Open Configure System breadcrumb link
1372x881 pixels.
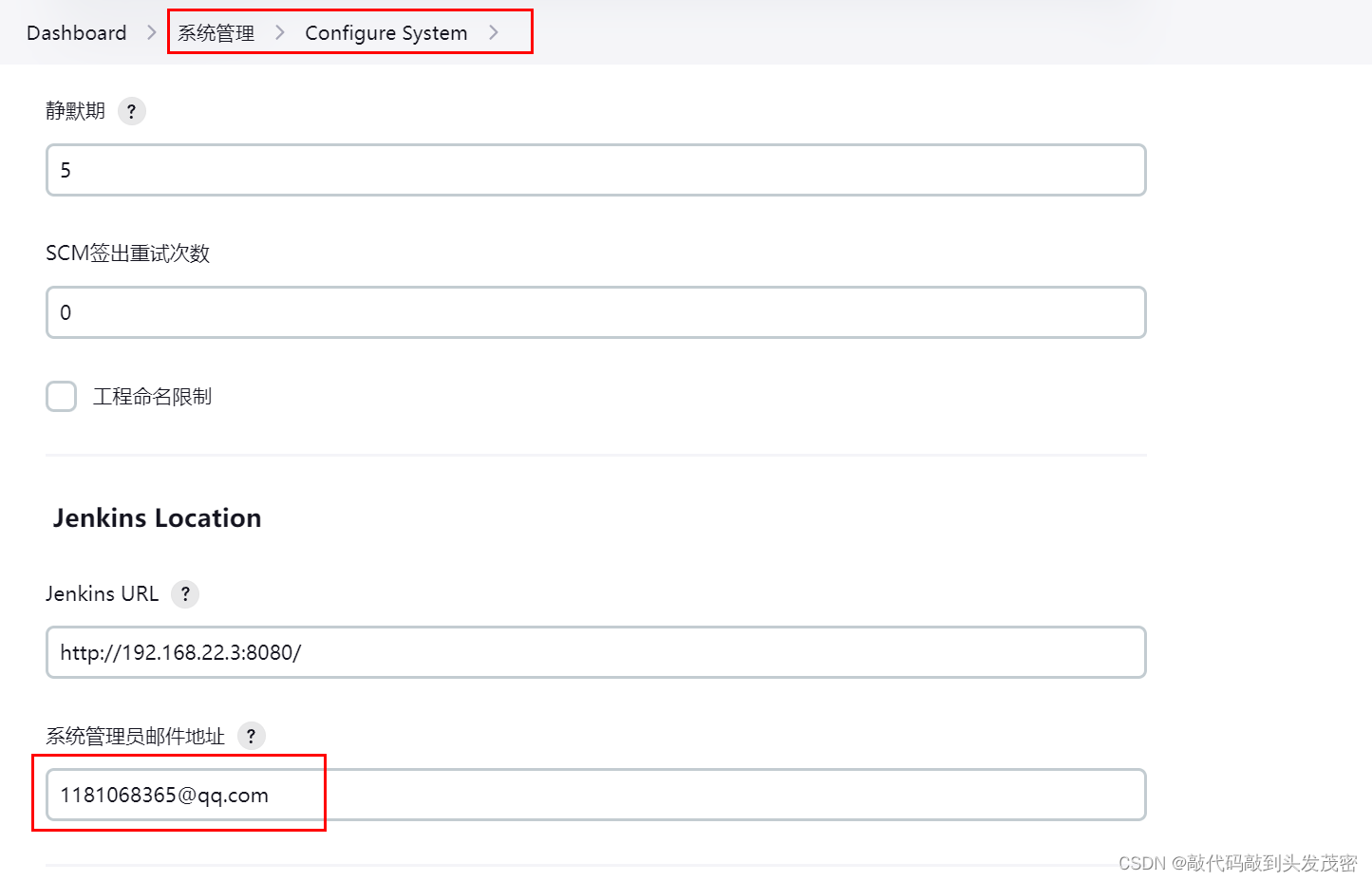386,33
